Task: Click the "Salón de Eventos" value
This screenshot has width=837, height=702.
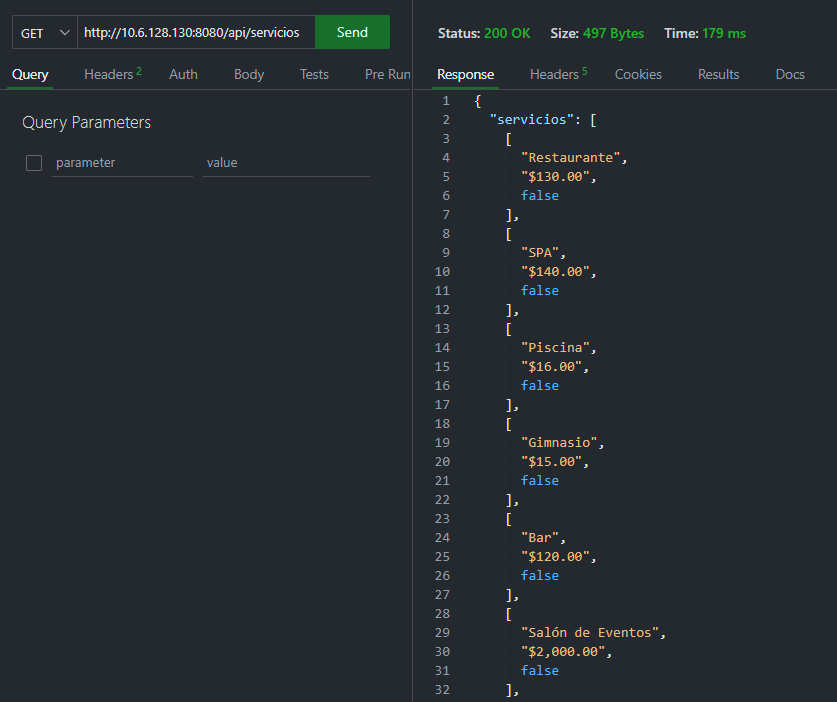Action: [590, 633]
